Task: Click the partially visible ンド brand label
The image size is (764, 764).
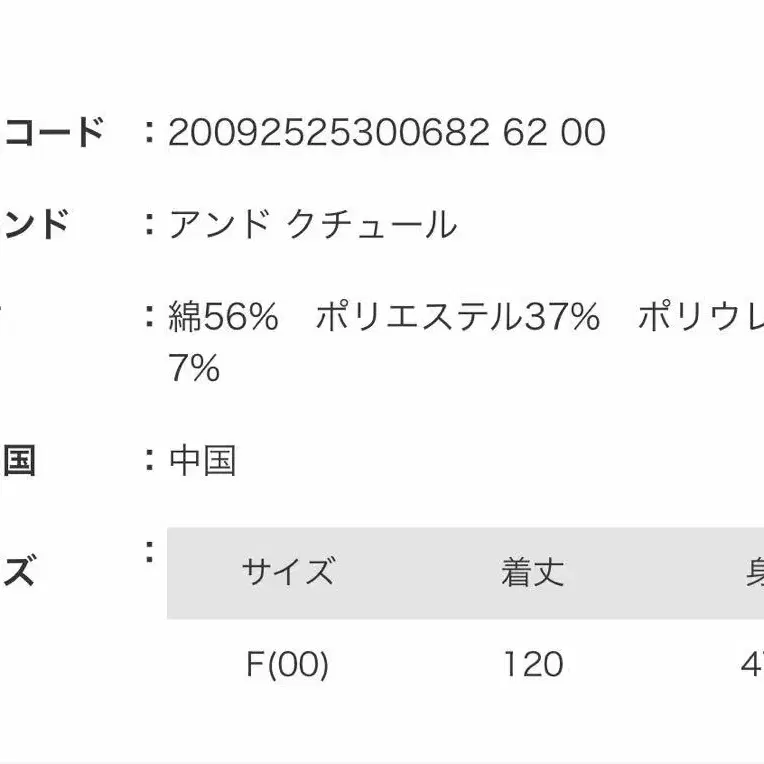Action: coord(36,225)
